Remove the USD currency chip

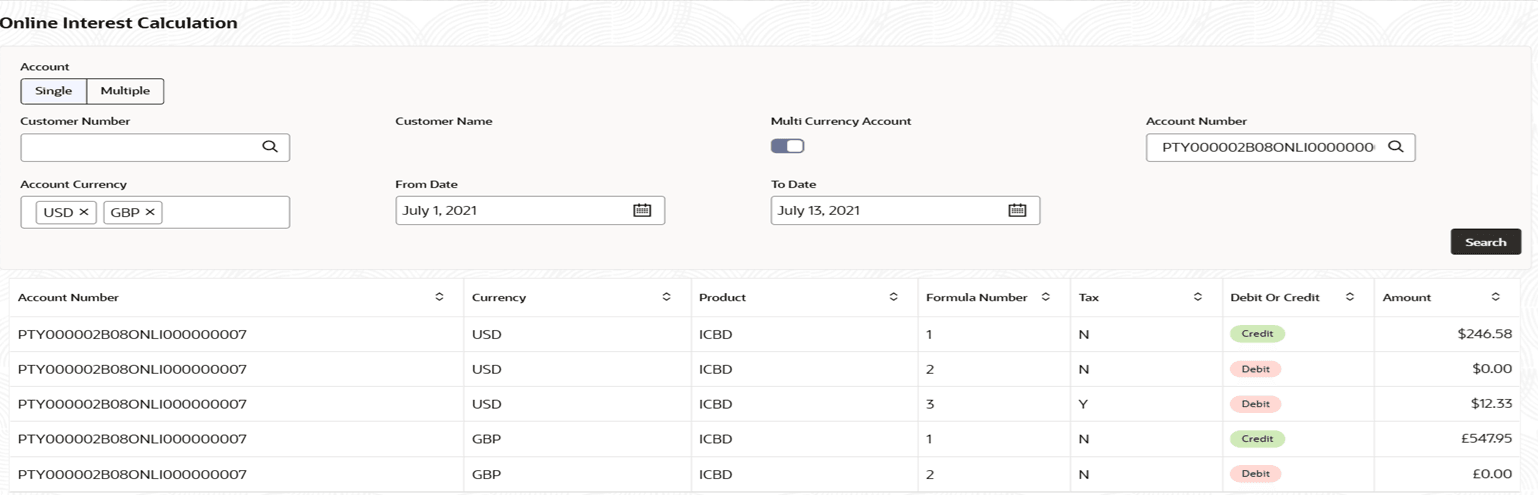(x=84, y=212)
